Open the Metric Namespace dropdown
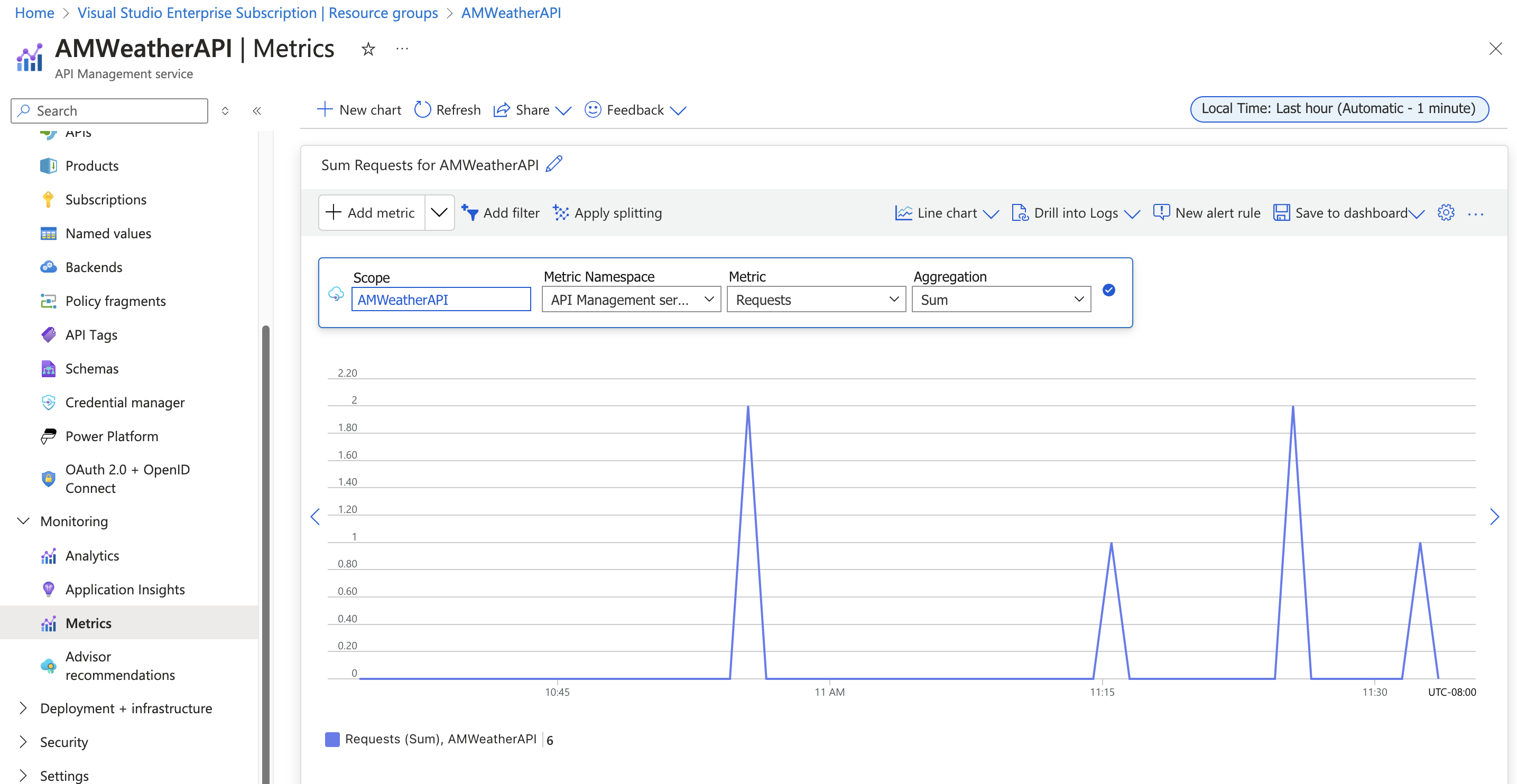This screenshot has height=784, width=1517. (631, 300)
